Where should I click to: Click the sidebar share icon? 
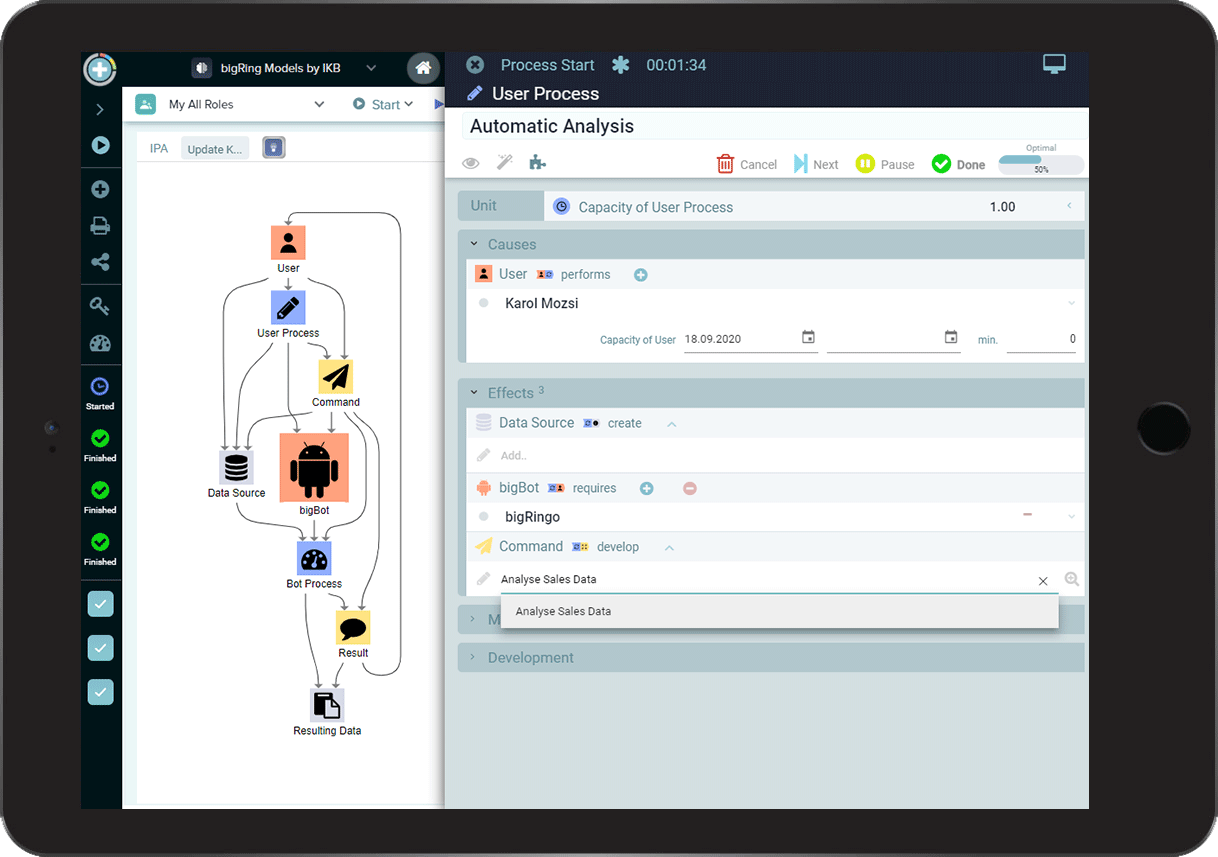pos(100,262)
